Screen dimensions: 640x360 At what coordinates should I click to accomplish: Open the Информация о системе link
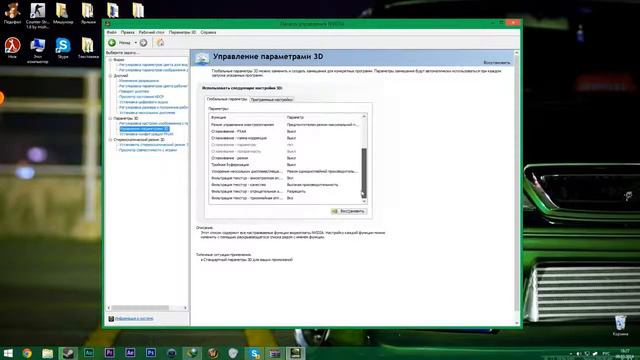coord(134,319)
